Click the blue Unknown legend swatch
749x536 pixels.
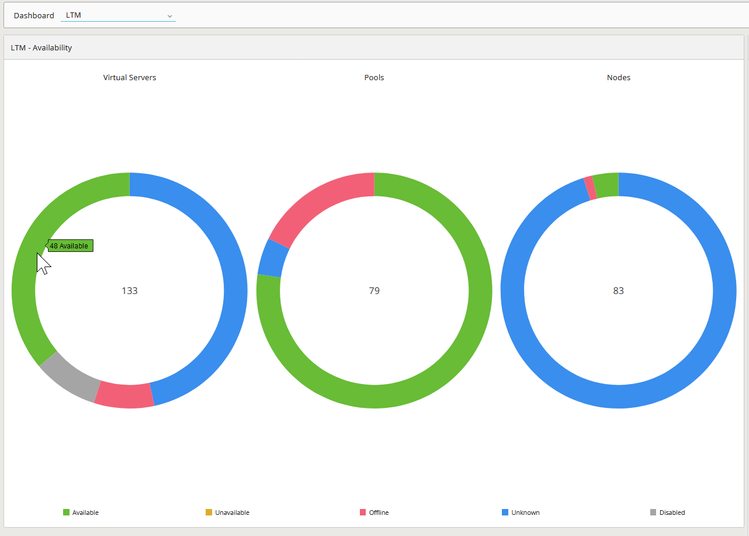pos(505,512)
